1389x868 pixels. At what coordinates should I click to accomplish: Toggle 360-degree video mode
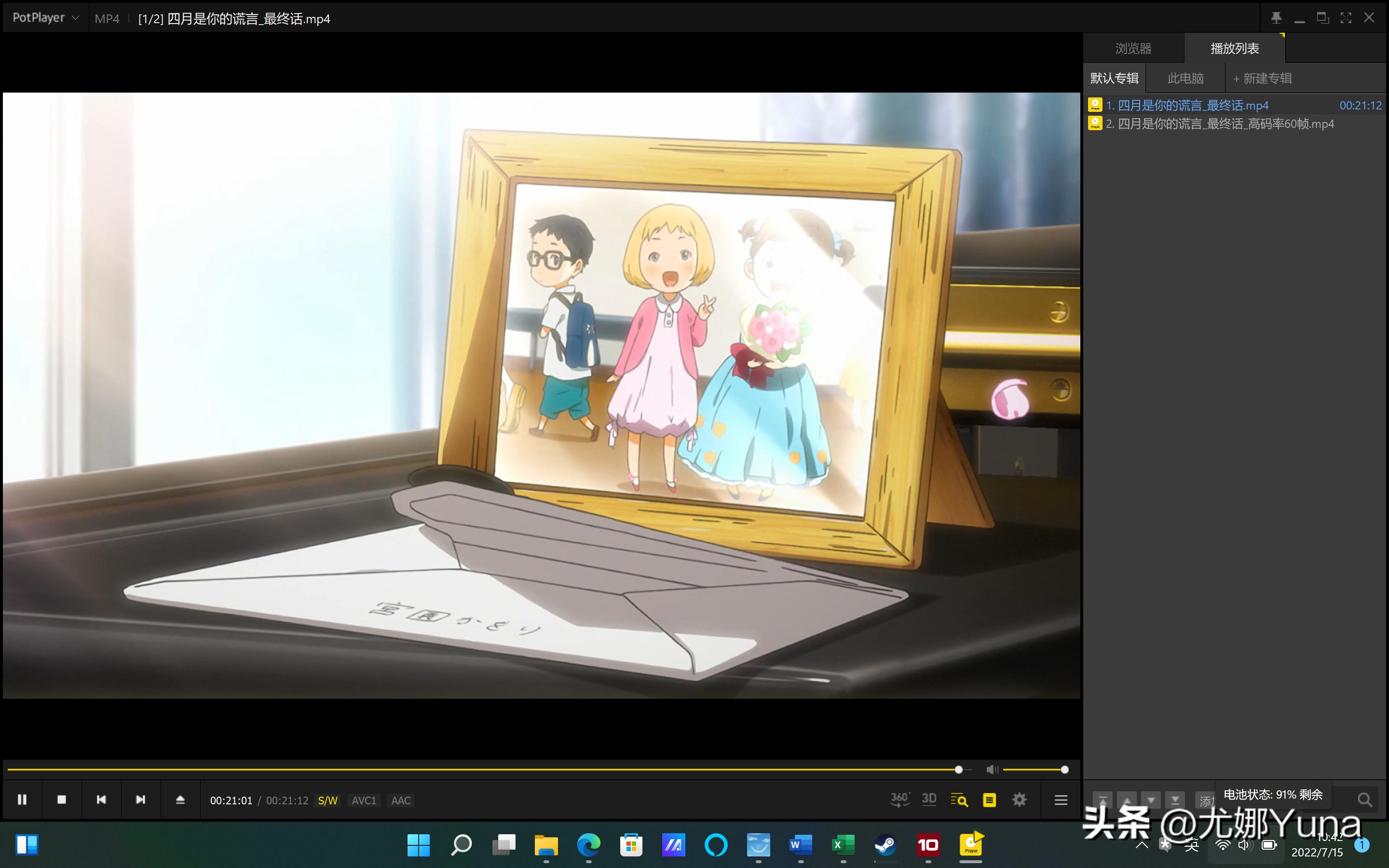pos(899,800)
